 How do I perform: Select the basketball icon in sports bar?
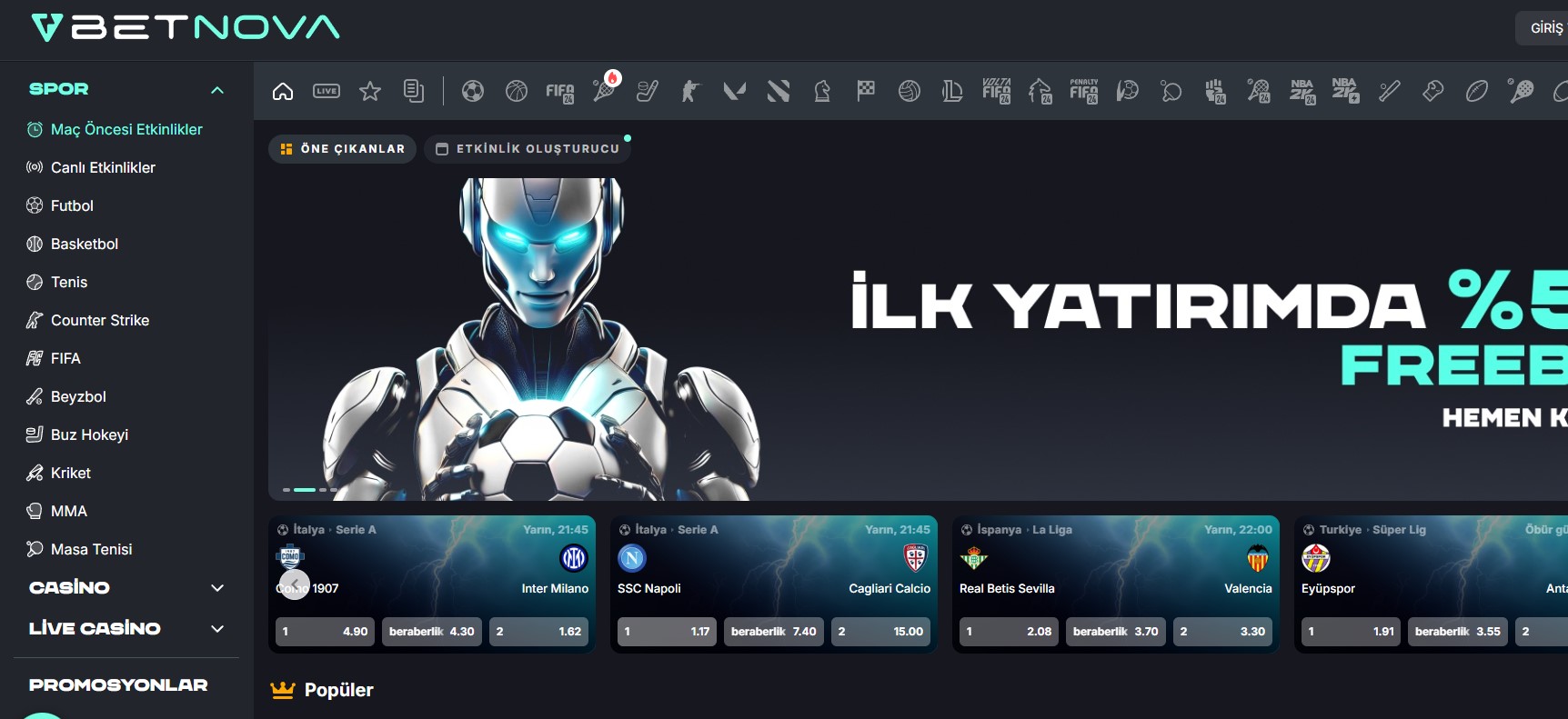pos(517,91)
